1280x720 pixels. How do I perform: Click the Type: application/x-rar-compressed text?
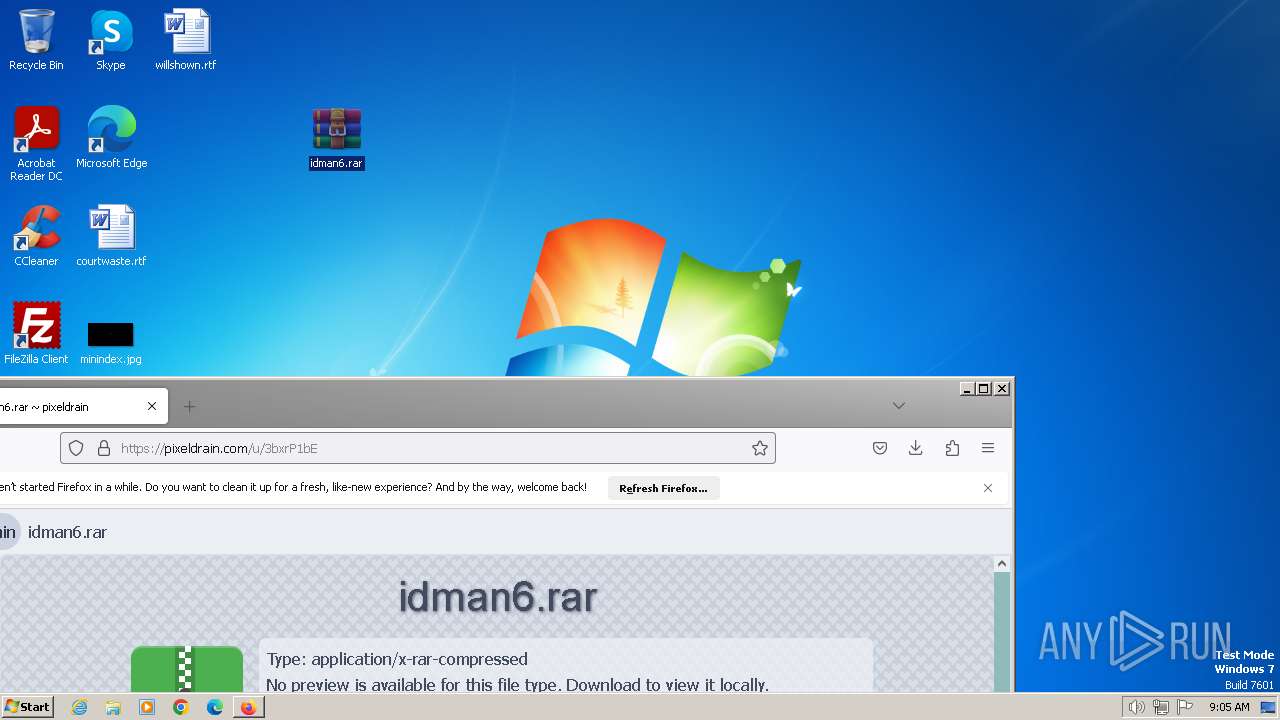click(397, 659)
